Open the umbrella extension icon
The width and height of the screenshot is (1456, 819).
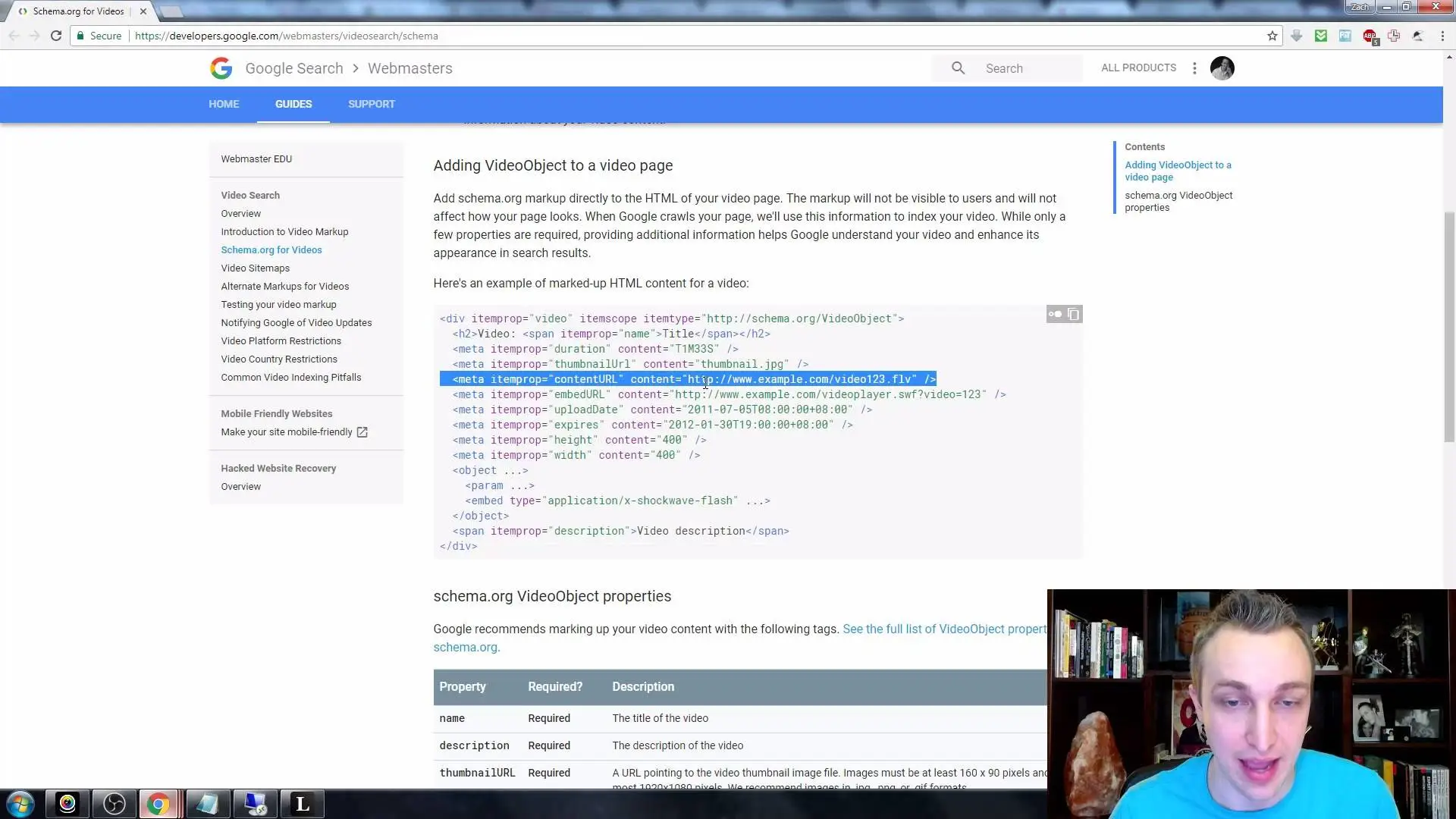[x=1418, y=36]
